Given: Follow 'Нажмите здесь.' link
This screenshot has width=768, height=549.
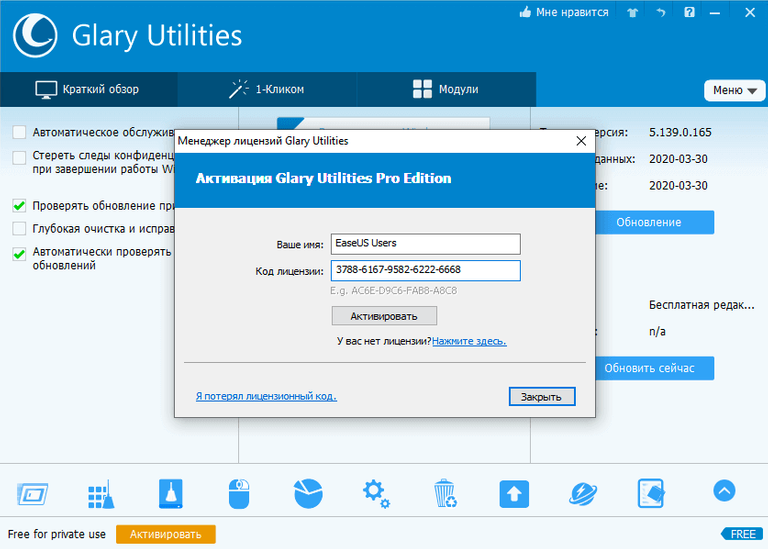Looking at the screenshot, I should click(x=469, y=341).
